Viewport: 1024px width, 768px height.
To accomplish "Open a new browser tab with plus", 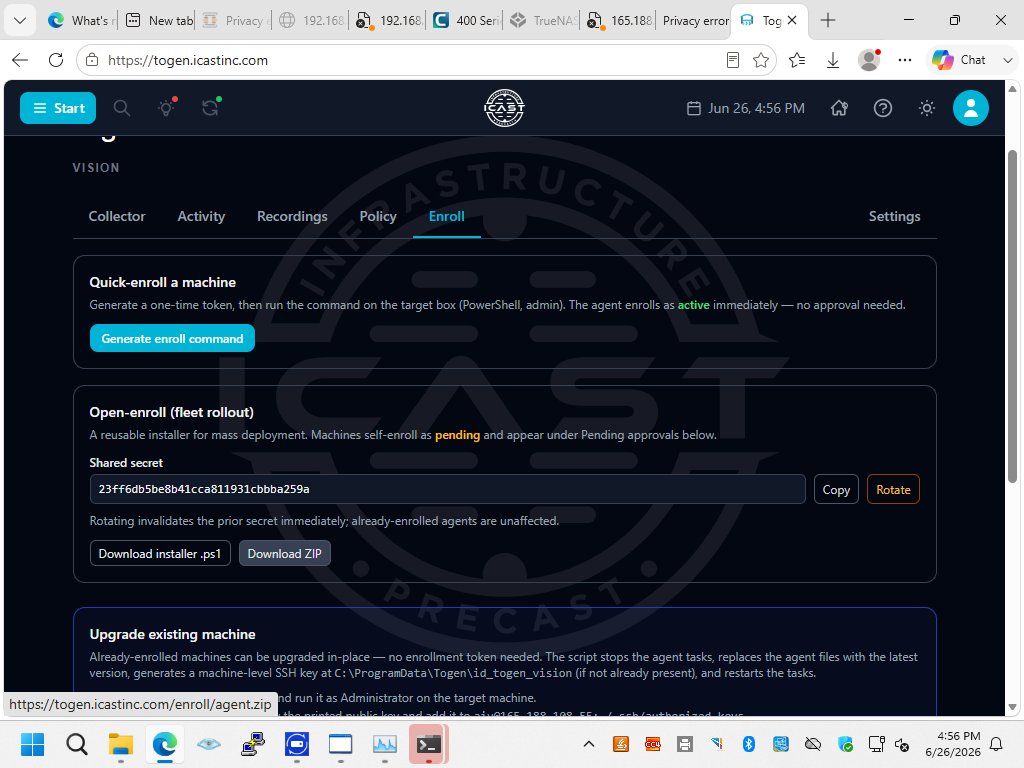I will (827, 20).
